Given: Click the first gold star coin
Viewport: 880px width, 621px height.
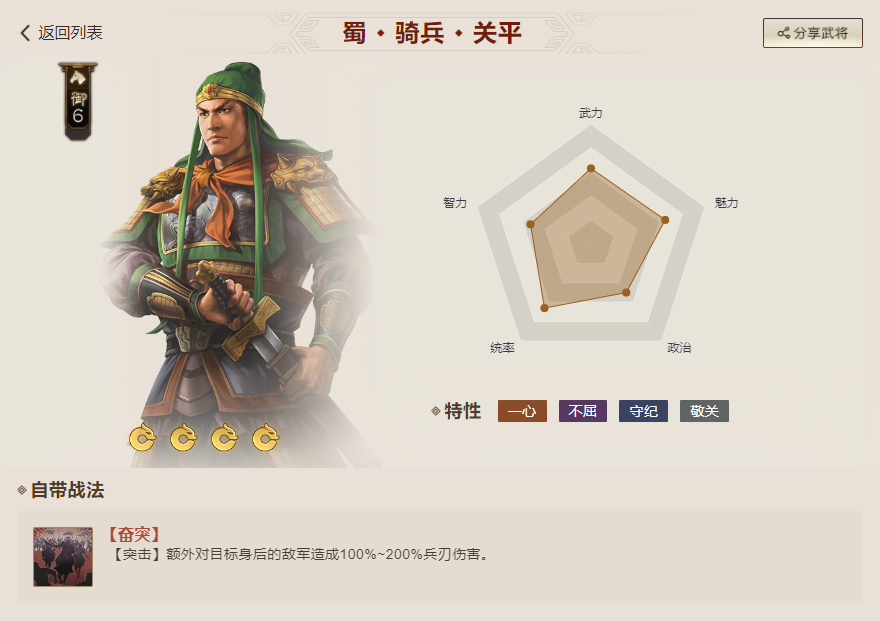Looking at the screenshot, I should click(x=142, y=437).
